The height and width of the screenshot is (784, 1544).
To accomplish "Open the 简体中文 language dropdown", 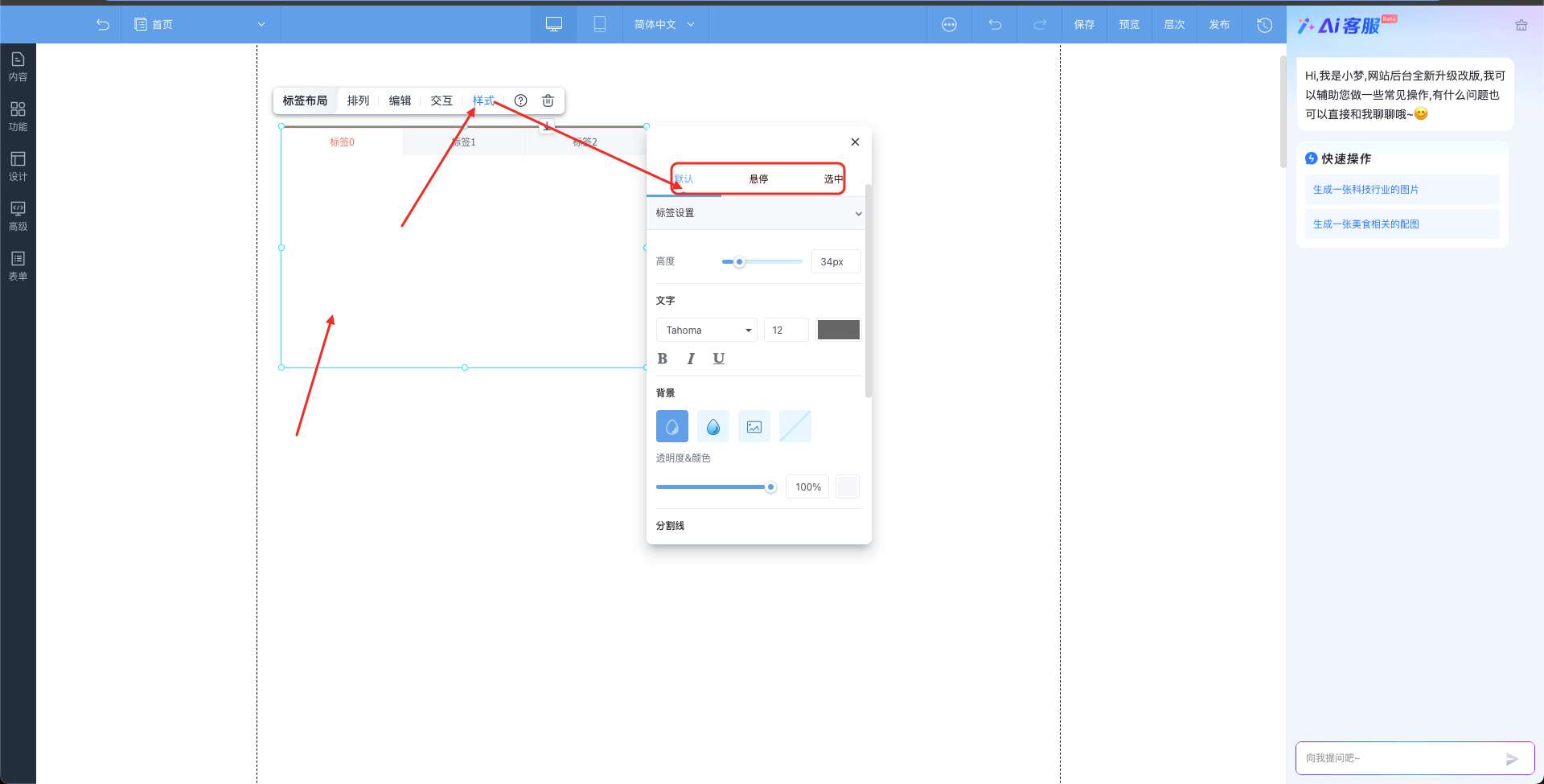I will tap(664, 25).
